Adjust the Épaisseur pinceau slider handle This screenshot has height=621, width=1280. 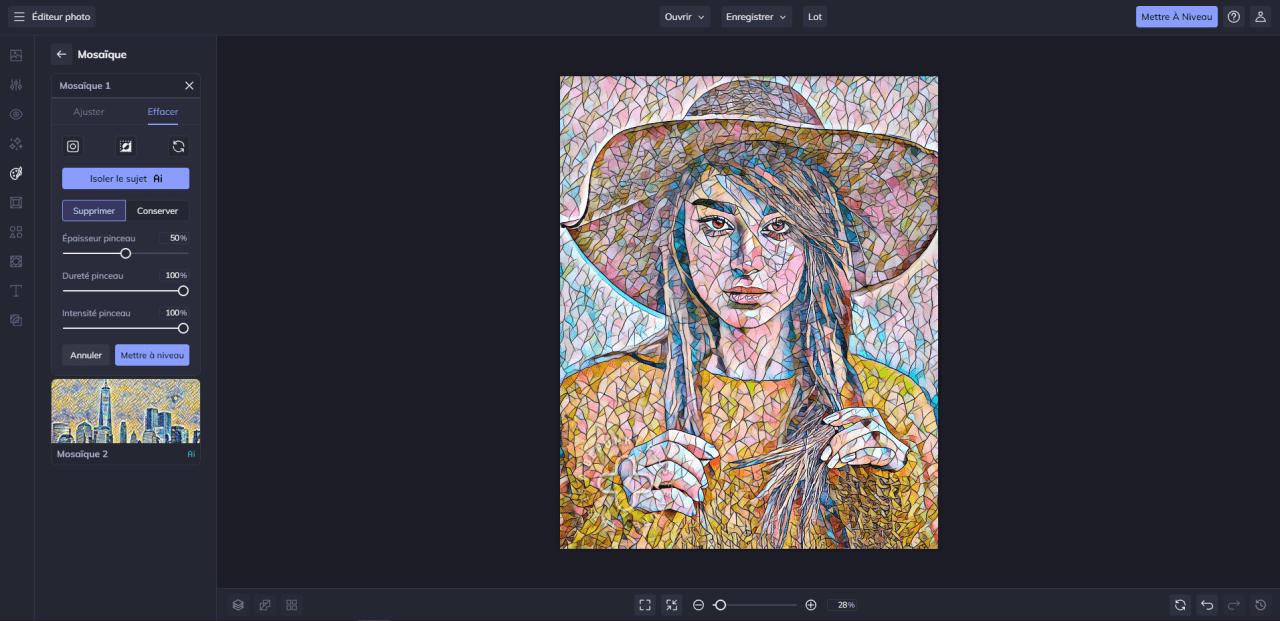pos(125,254)
